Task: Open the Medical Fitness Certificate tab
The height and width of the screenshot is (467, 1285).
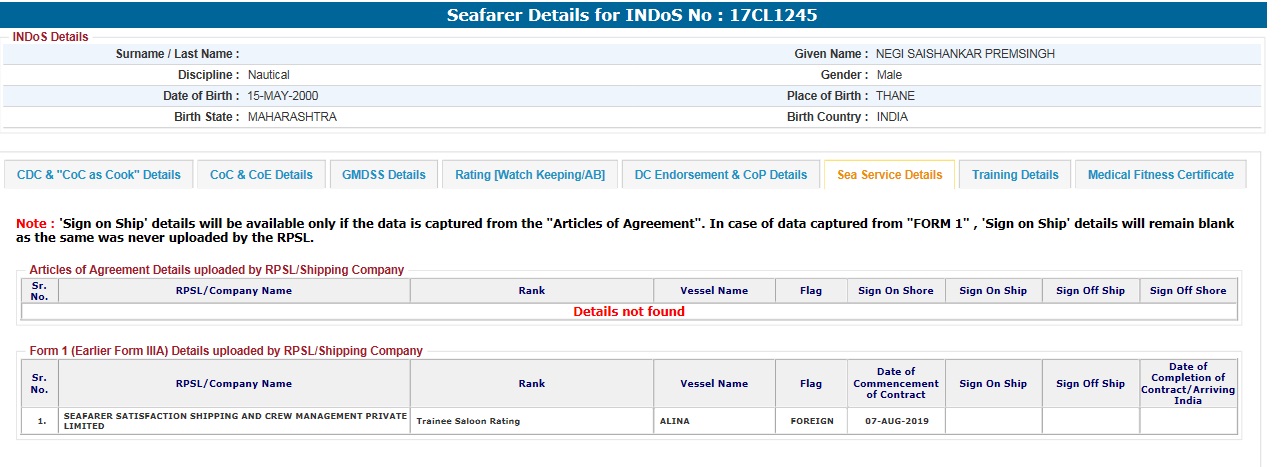Action: click(1161, 175)
